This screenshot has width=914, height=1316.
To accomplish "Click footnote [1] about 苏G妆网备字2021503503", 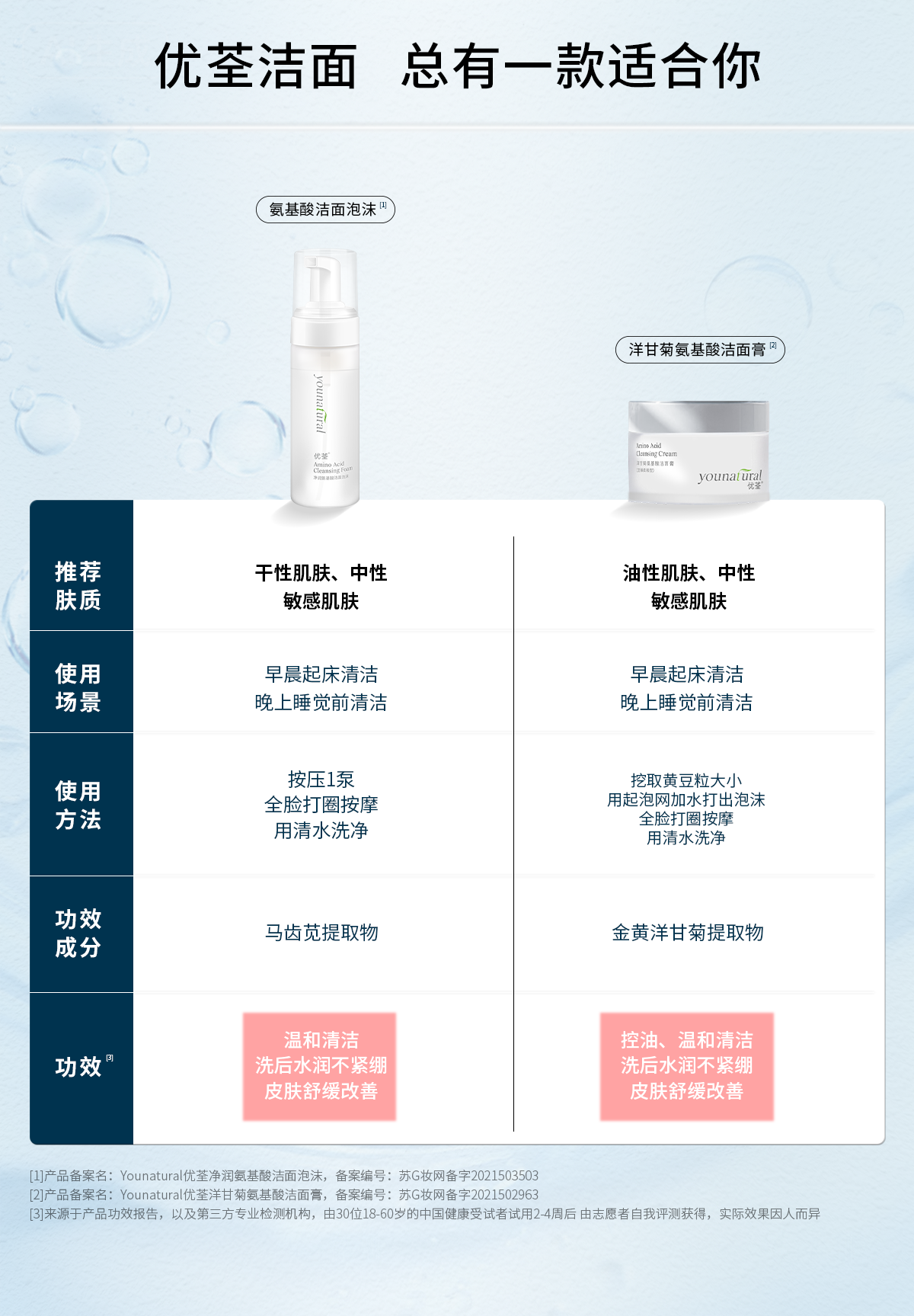I will [x=284, y=1176].
